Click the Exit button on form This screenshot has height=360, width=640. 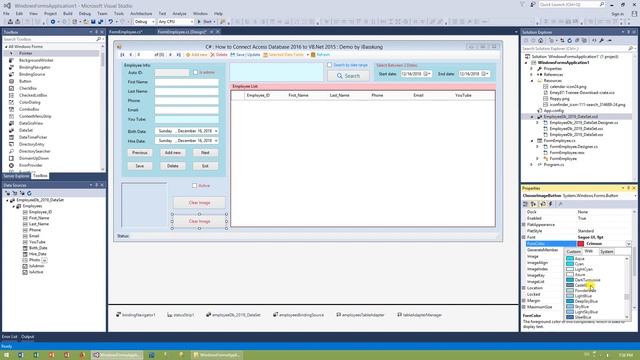[205, 166]
